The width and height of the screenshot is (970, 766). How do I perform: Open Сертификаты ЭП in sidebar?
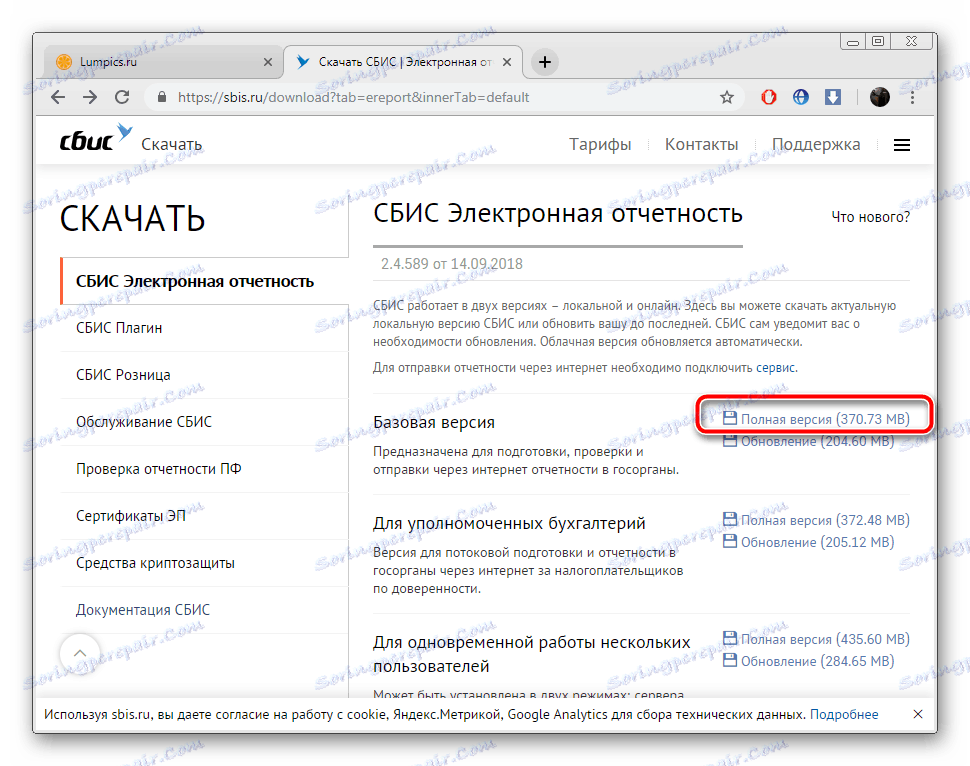[205, 516]
